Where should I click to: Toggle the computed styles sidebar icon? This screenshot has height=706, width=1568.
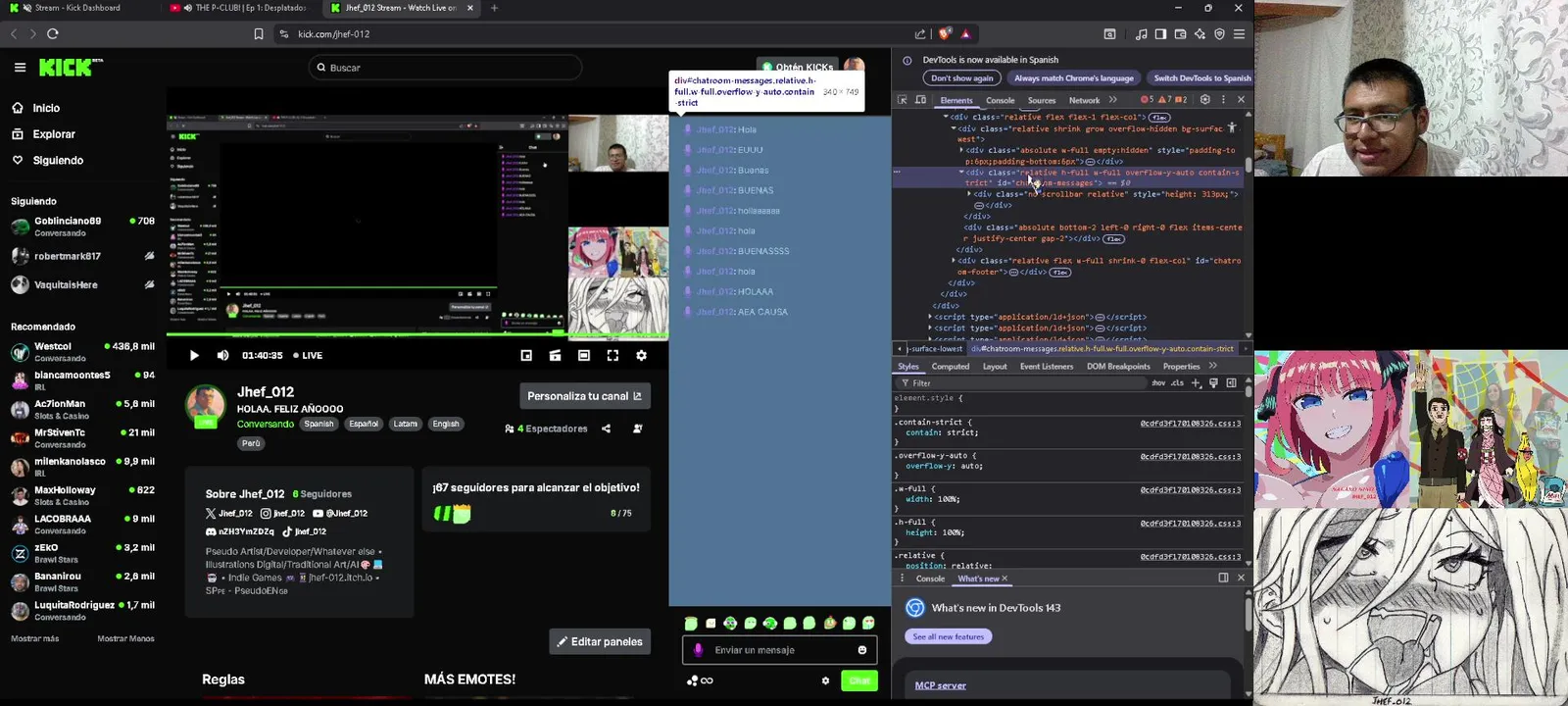pos(1231,383)
